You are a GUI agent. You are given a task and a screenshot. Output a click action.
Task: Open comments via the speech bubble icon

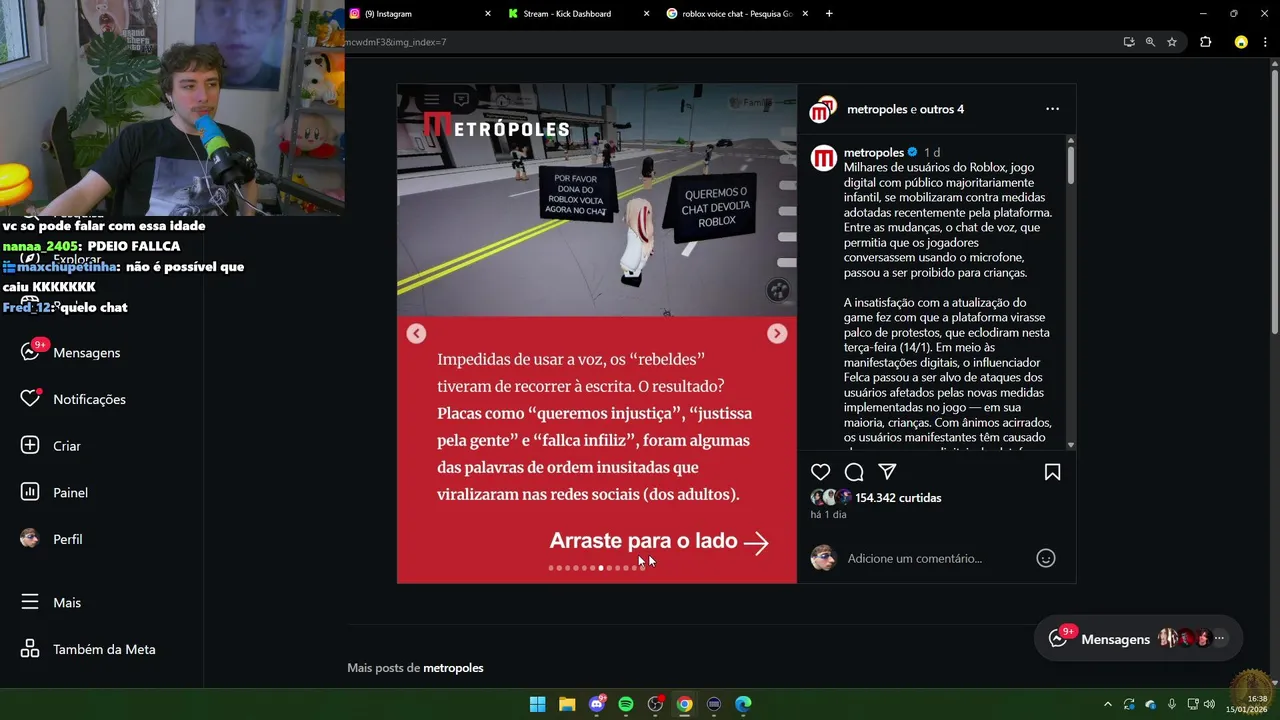click(854, 472)
